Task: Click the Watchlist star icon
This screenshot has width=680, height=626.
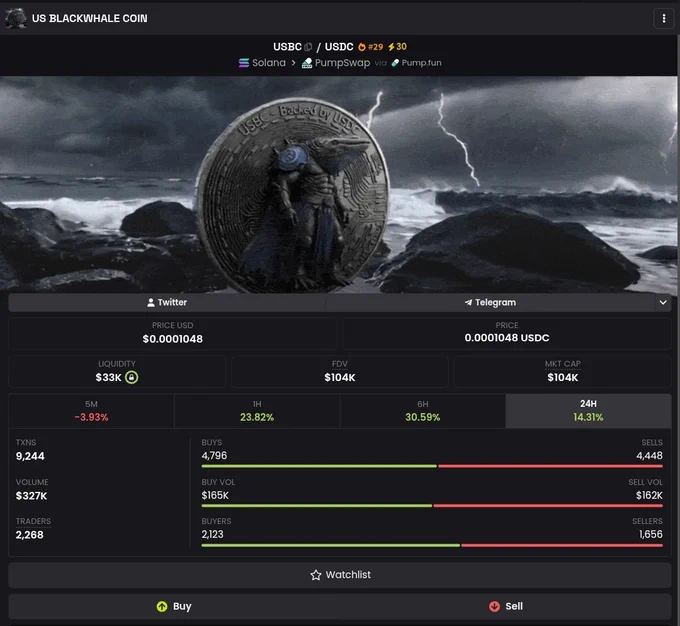Action: [316, 575]
